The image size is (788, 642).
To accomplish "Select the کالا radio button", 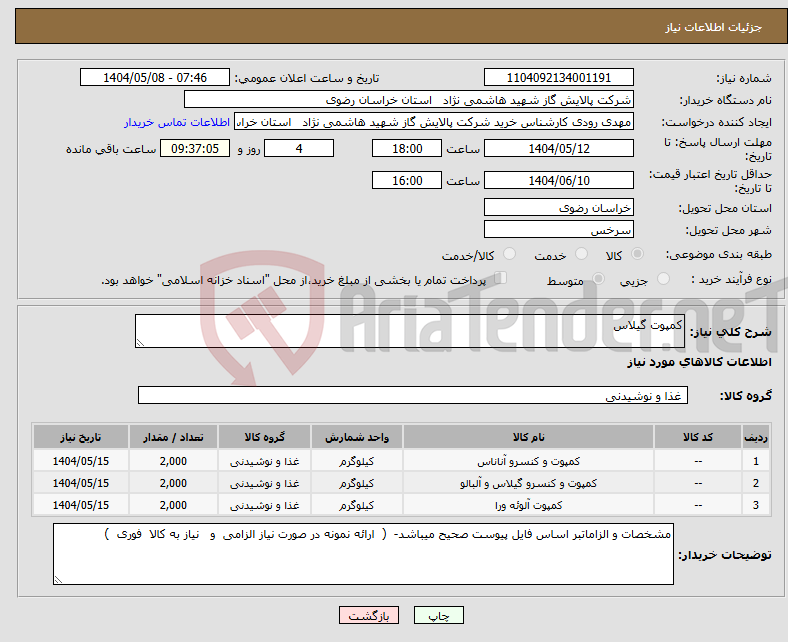I will click(x=637, y=254).
